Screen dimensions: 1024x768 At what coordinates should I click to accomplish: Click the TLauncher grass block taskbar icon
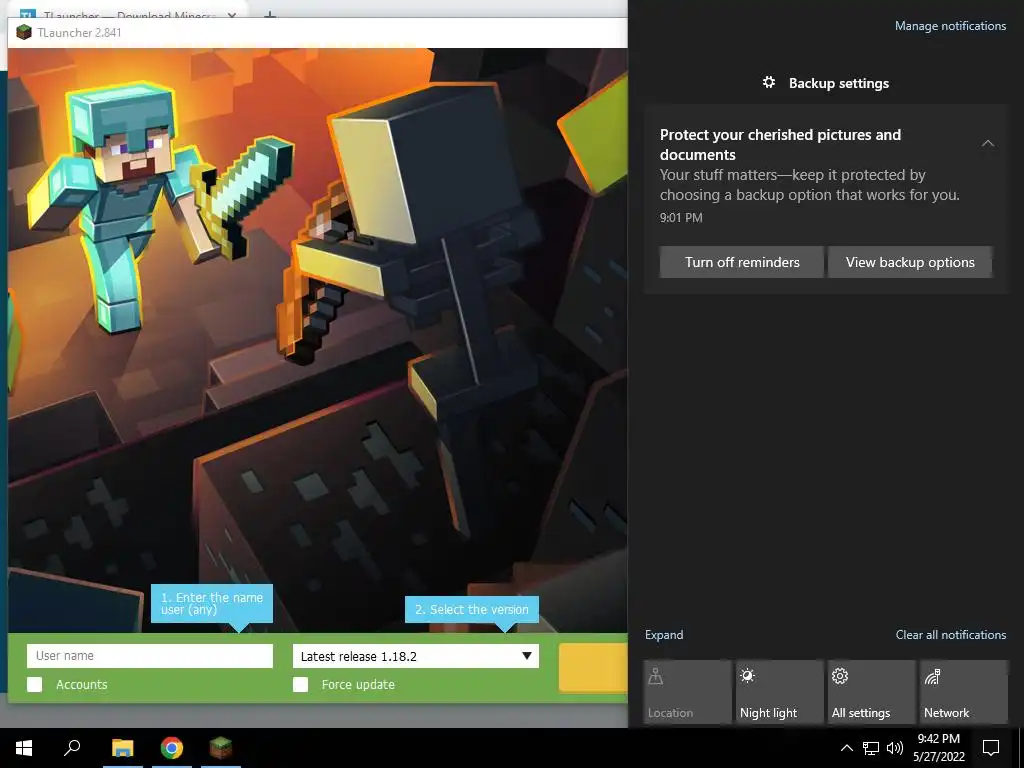click(221, 748)
